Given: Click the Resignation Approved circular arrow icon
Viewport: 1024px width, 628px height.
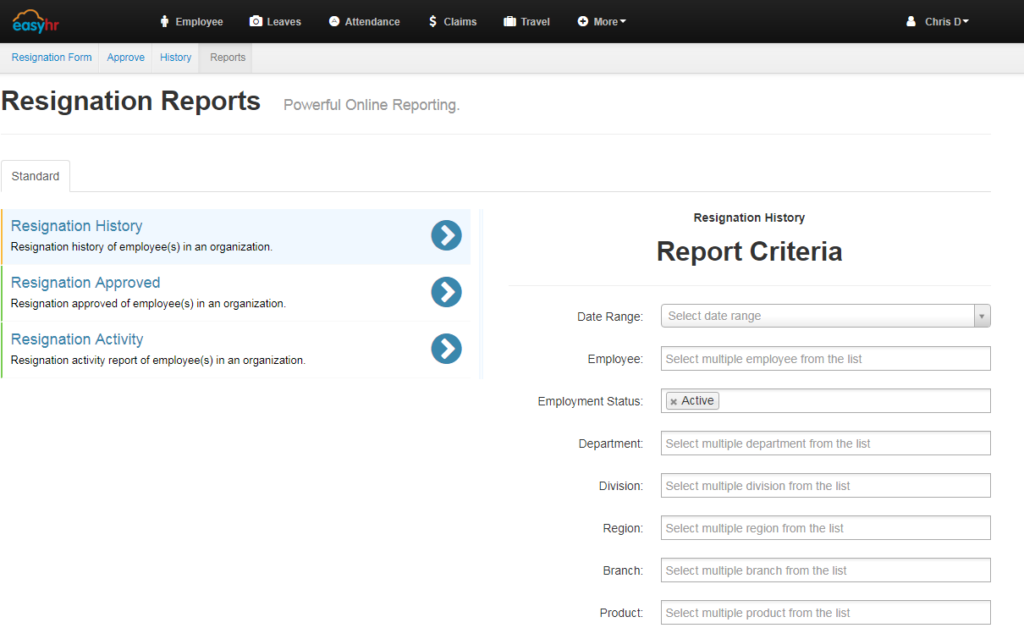Looking at the screenshot, I should [446, 293].
